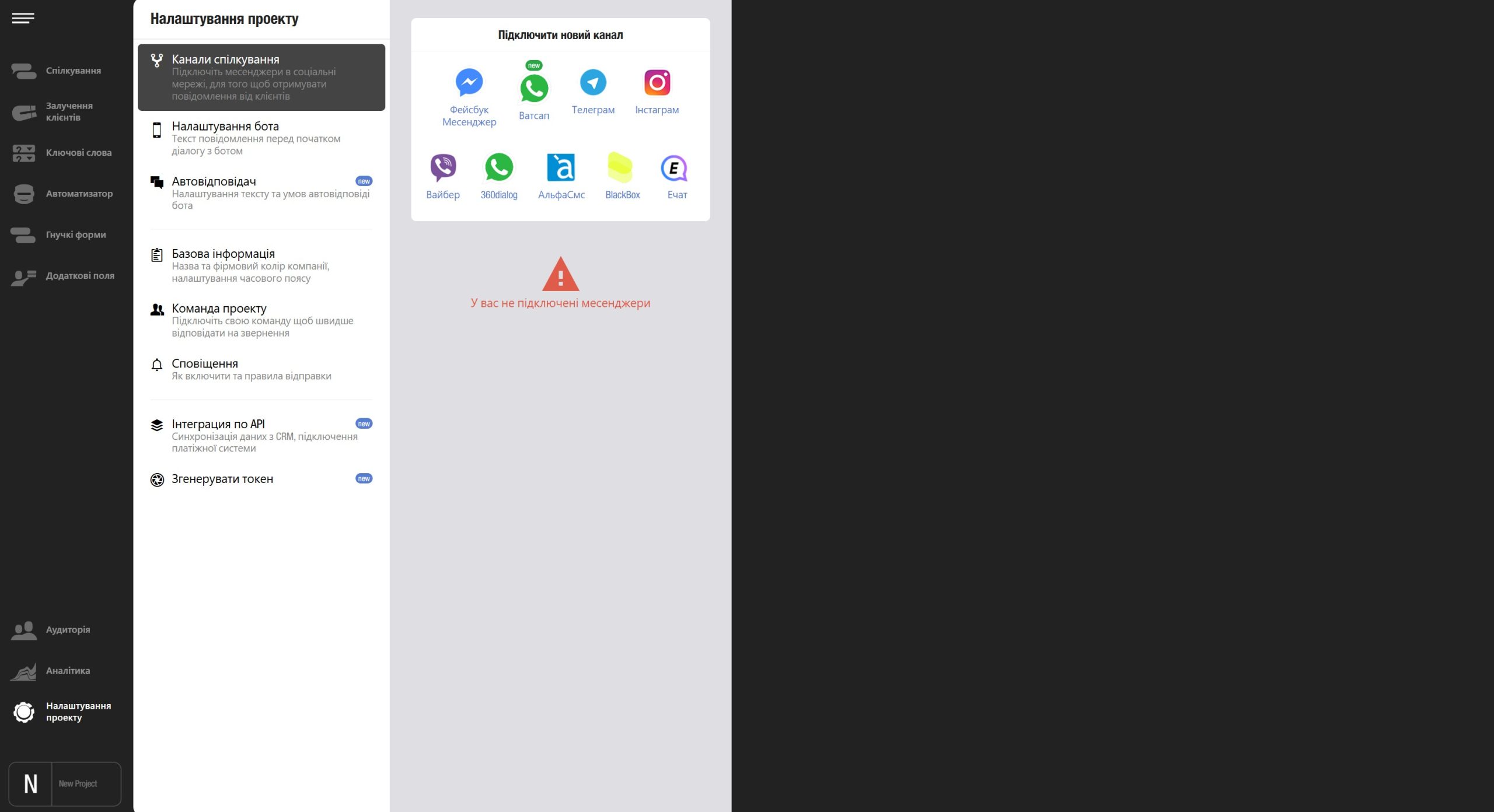Connect the Телеграм channel icon
The image size is (1494, 812).
(x=593, y=82)
